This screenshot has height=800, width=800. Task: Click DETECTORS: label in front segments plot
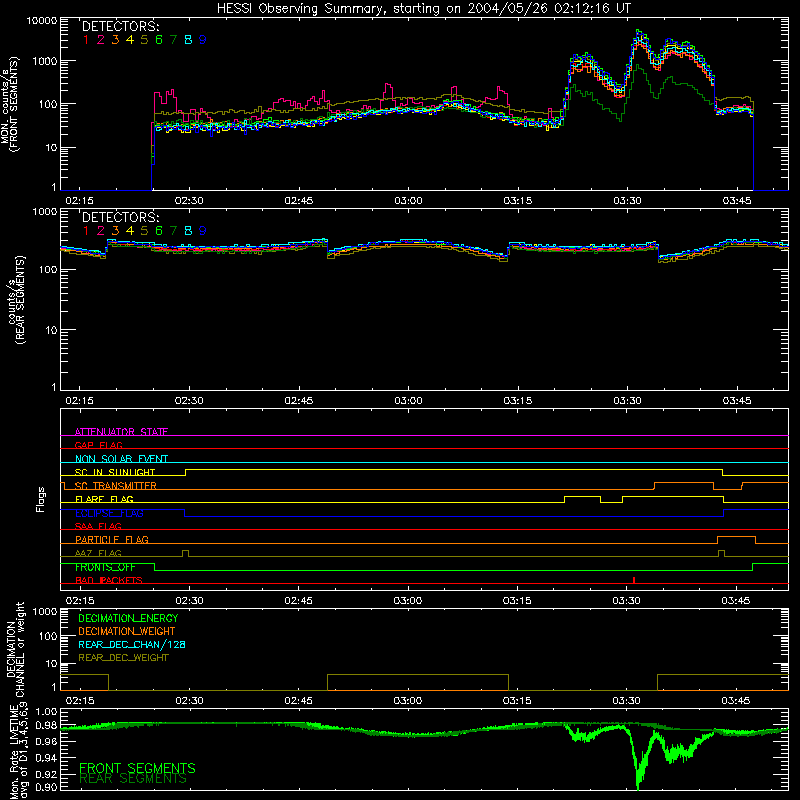[x=121, y=26]
